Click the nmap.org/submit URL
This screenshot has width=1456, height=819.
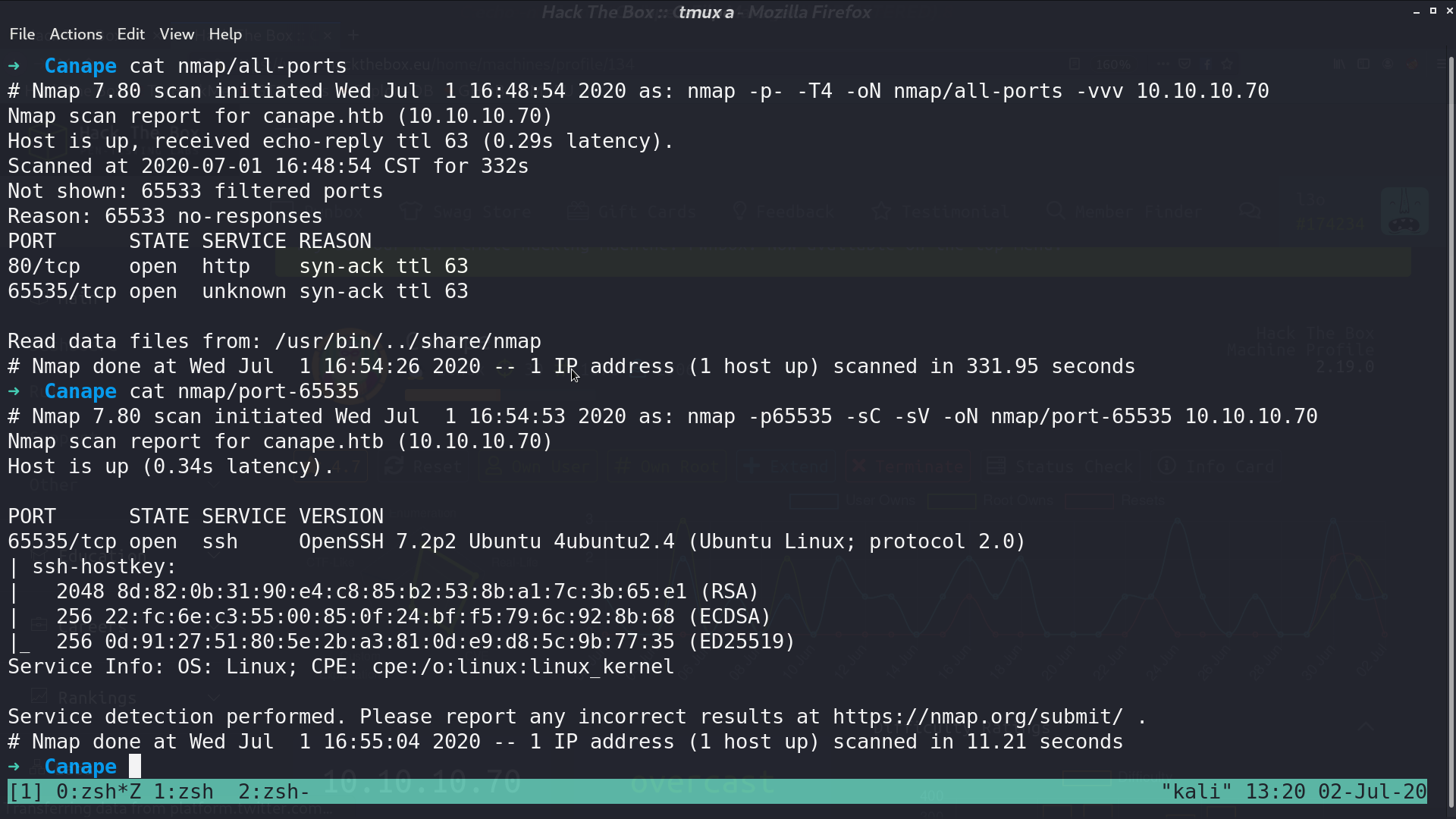(977, 717)
